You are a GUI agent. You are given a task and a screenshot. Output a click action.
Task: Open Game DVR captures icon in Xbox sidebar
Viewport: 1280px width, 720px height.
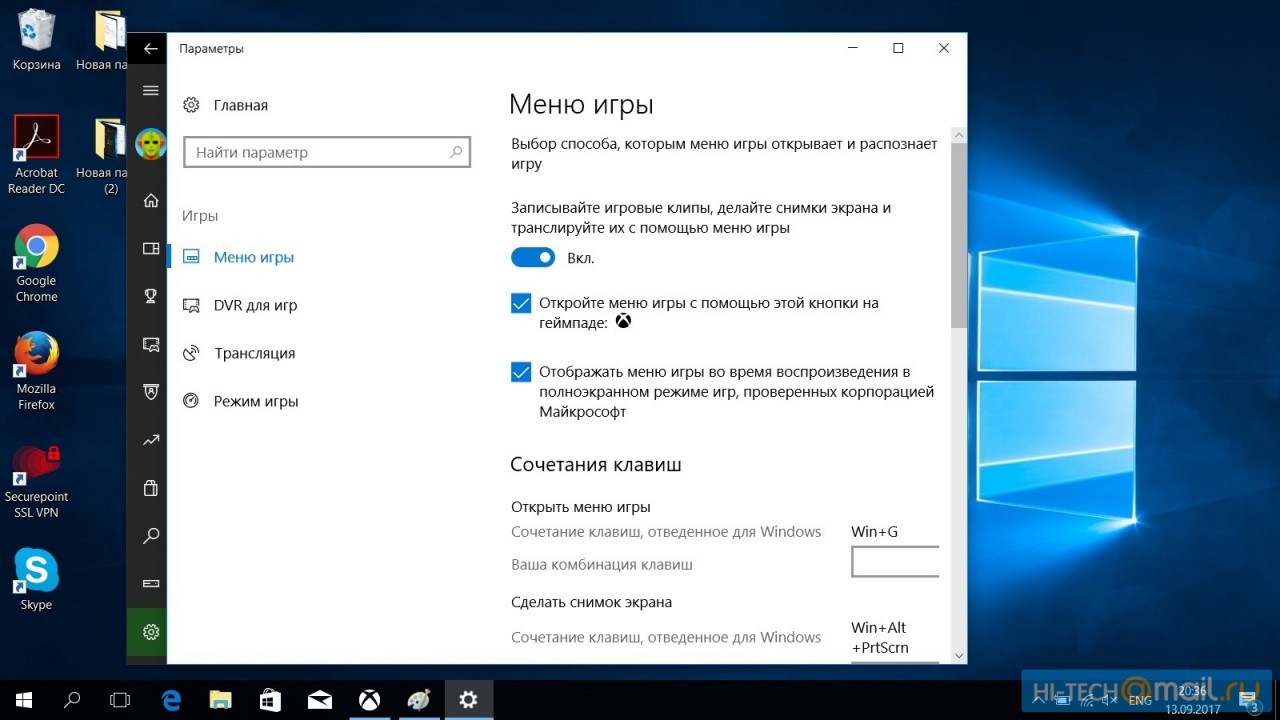(151, 344)
